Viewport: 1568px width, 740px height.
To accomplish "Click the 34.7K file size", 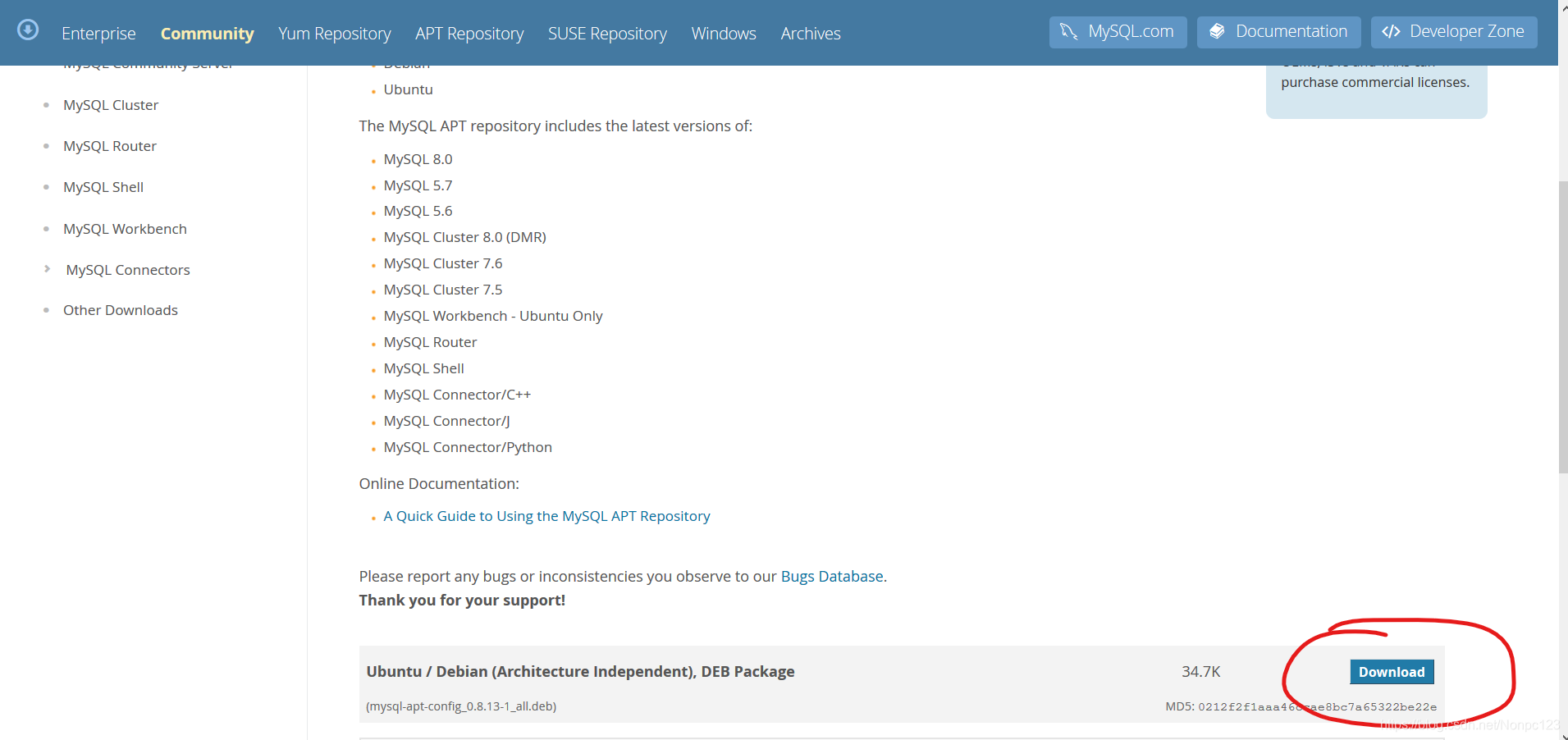I will (x=1201, y=671).
